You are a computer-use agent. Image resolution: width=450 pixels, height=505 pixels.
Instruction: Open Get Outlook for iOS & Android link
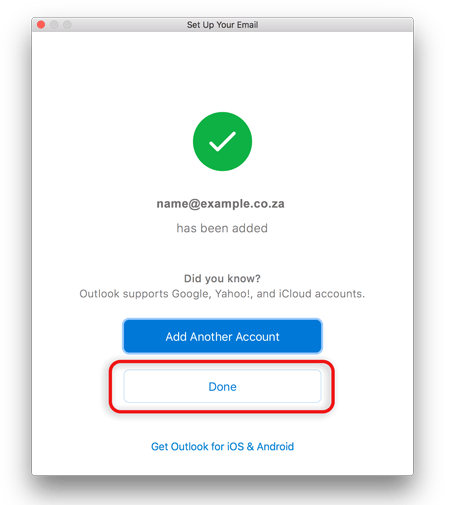point(222,446)
